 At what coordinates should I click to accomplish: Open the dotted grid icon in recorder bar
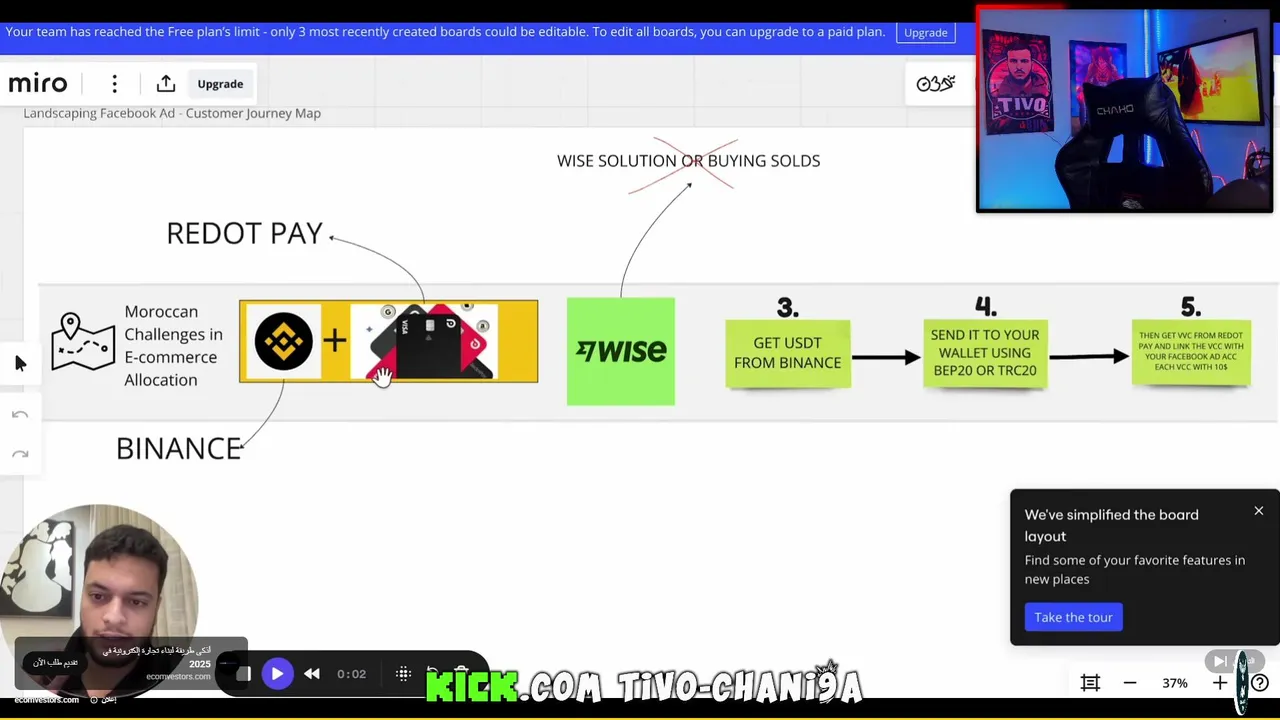[404, 674]
